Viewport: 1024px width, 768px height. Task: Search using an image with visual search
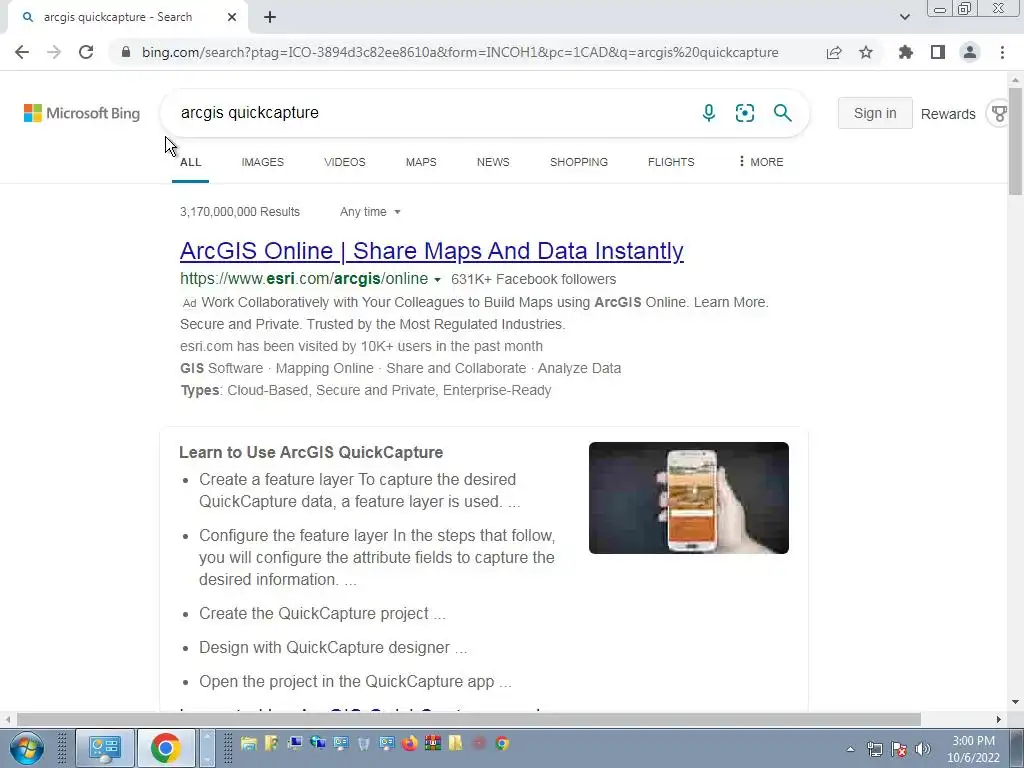[744, 113]
